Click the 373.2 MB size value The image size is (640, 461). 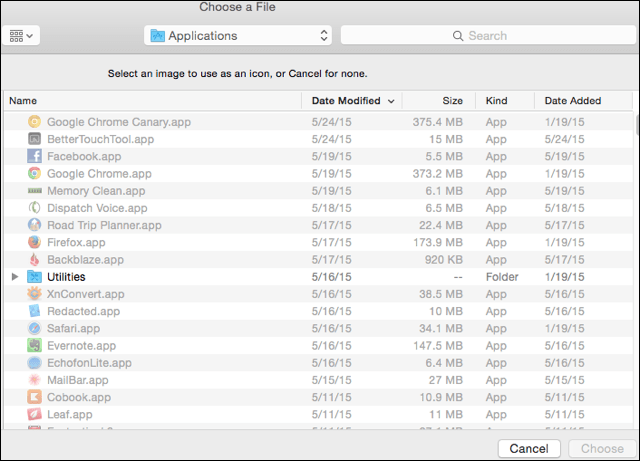click(x=438, y=173)
